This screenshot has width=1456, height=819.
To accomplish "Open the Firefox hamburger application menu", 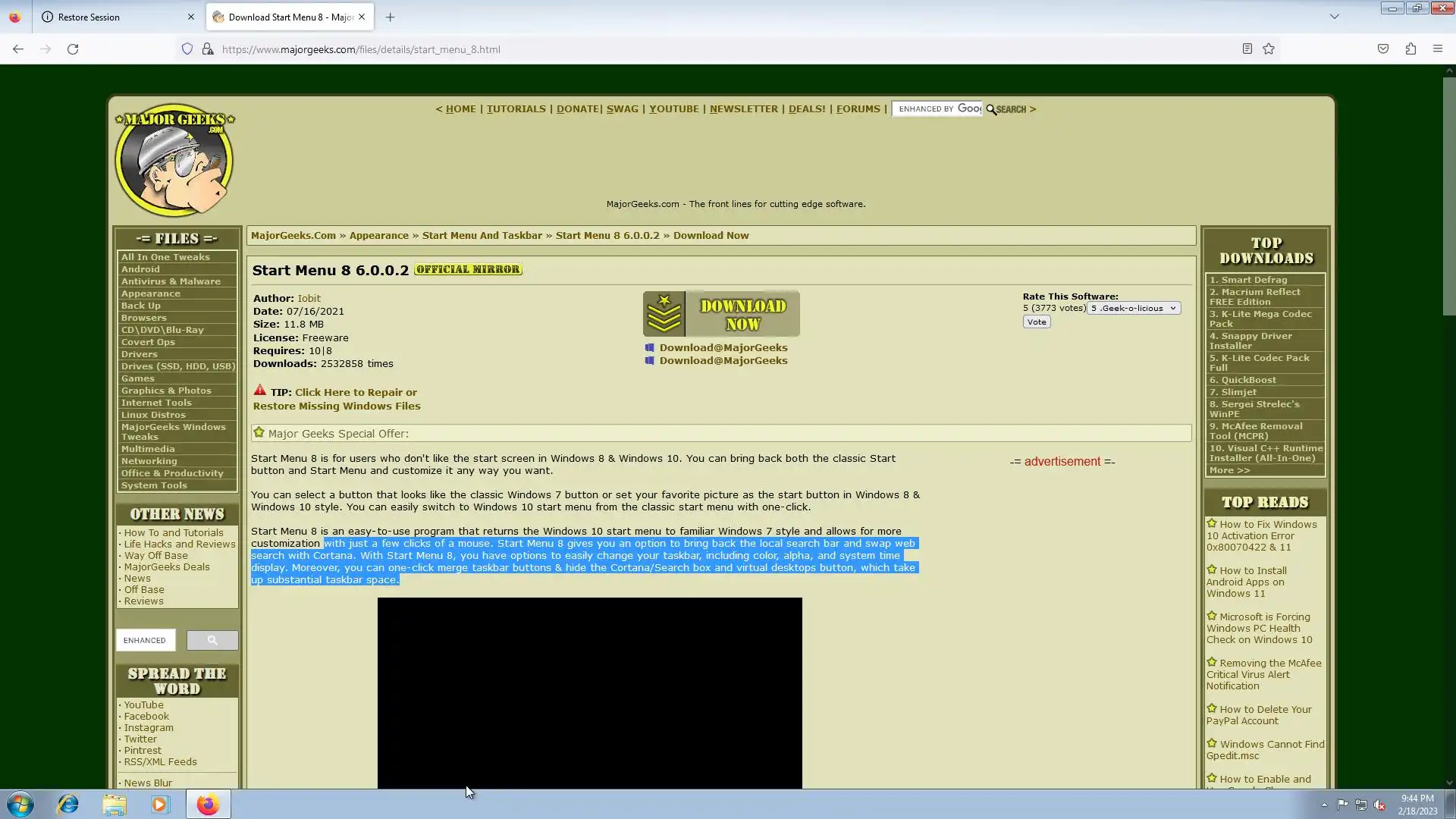I will tap(1437, 49).
